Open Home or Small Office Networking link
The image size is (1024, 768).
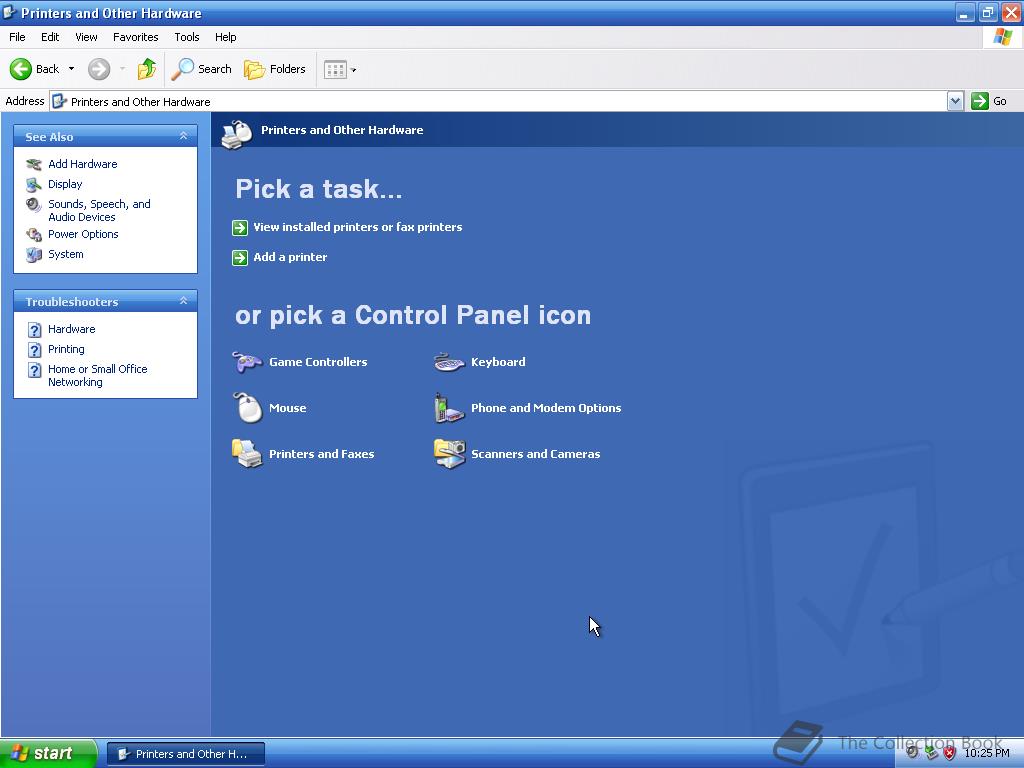tap(97, 376)
